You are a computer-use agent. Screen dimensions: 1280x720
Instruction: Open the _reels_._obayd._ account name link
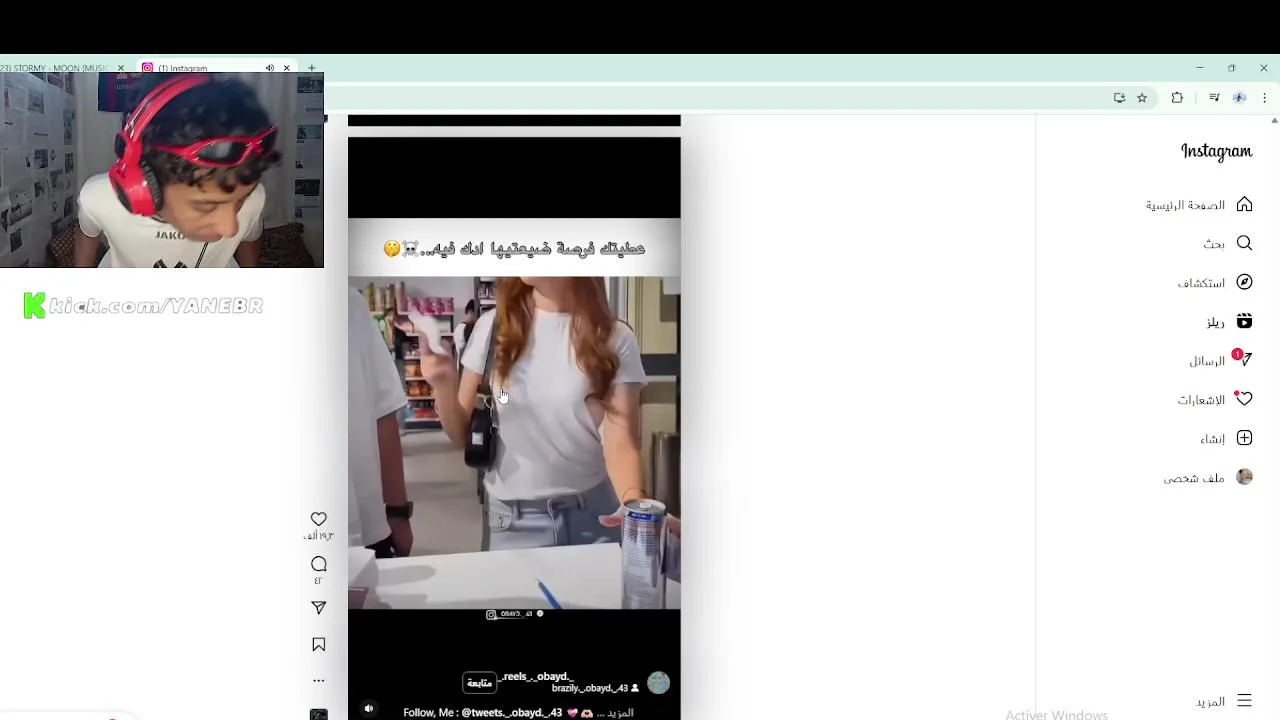point(538,677)
